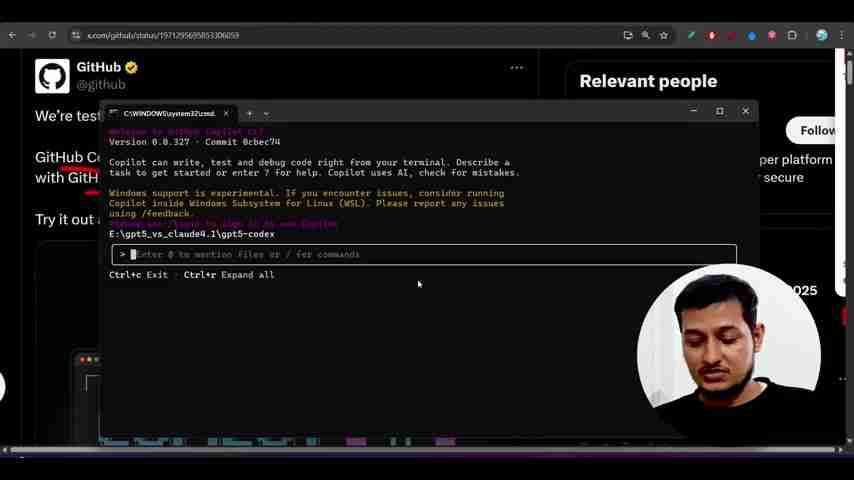Open the browser three-dot menu
This screenshot has width=854, height=480.
click(x=842, y=35)
